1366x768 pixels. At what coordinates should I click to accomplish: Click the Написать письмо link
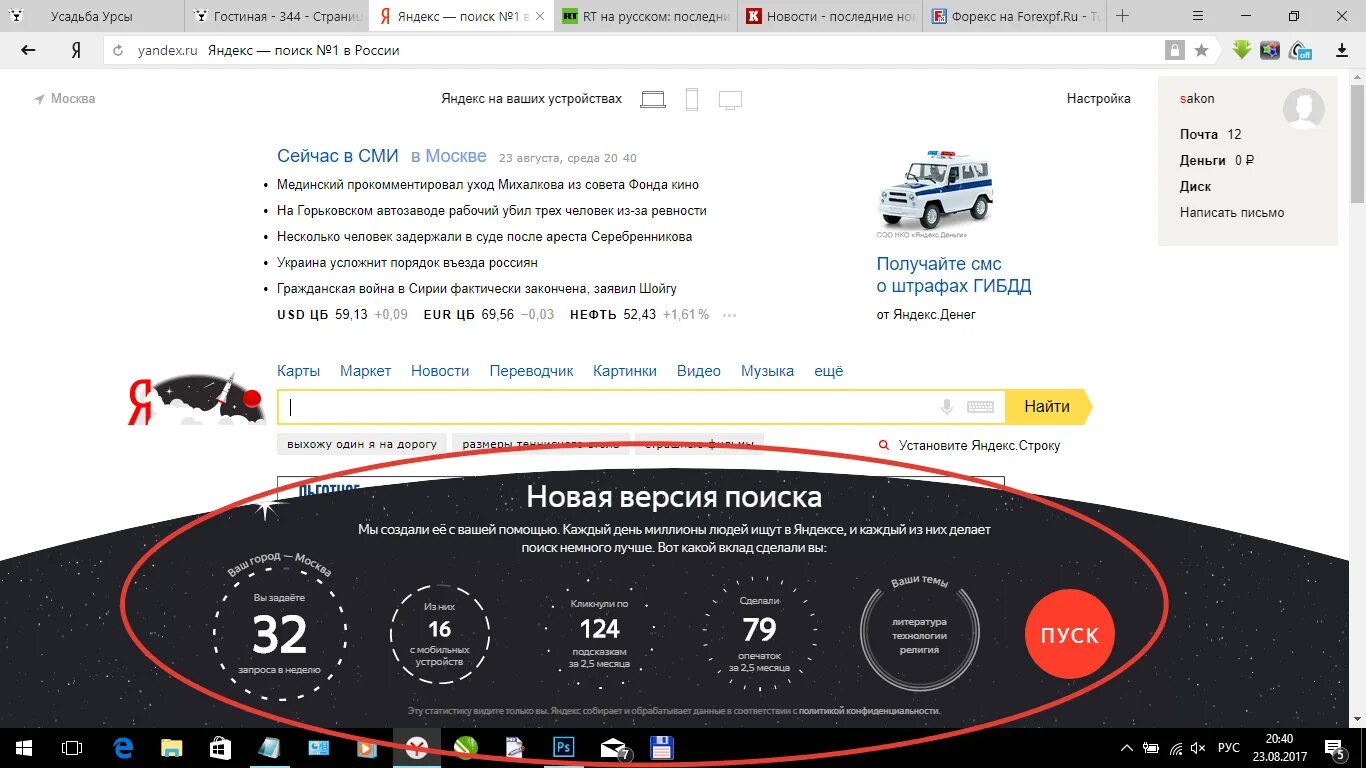pos(1232,212)
